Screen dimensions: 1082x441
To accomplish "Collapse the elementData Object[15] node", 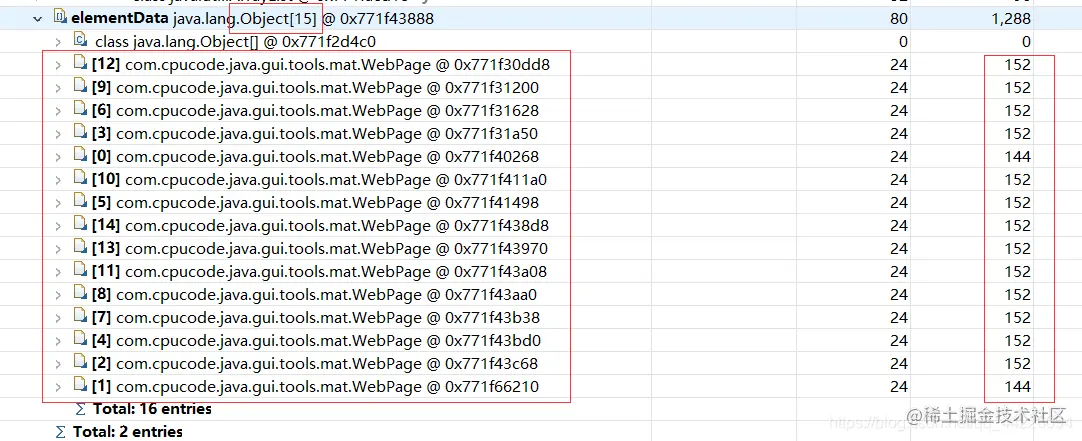I will tap(37, 19).
